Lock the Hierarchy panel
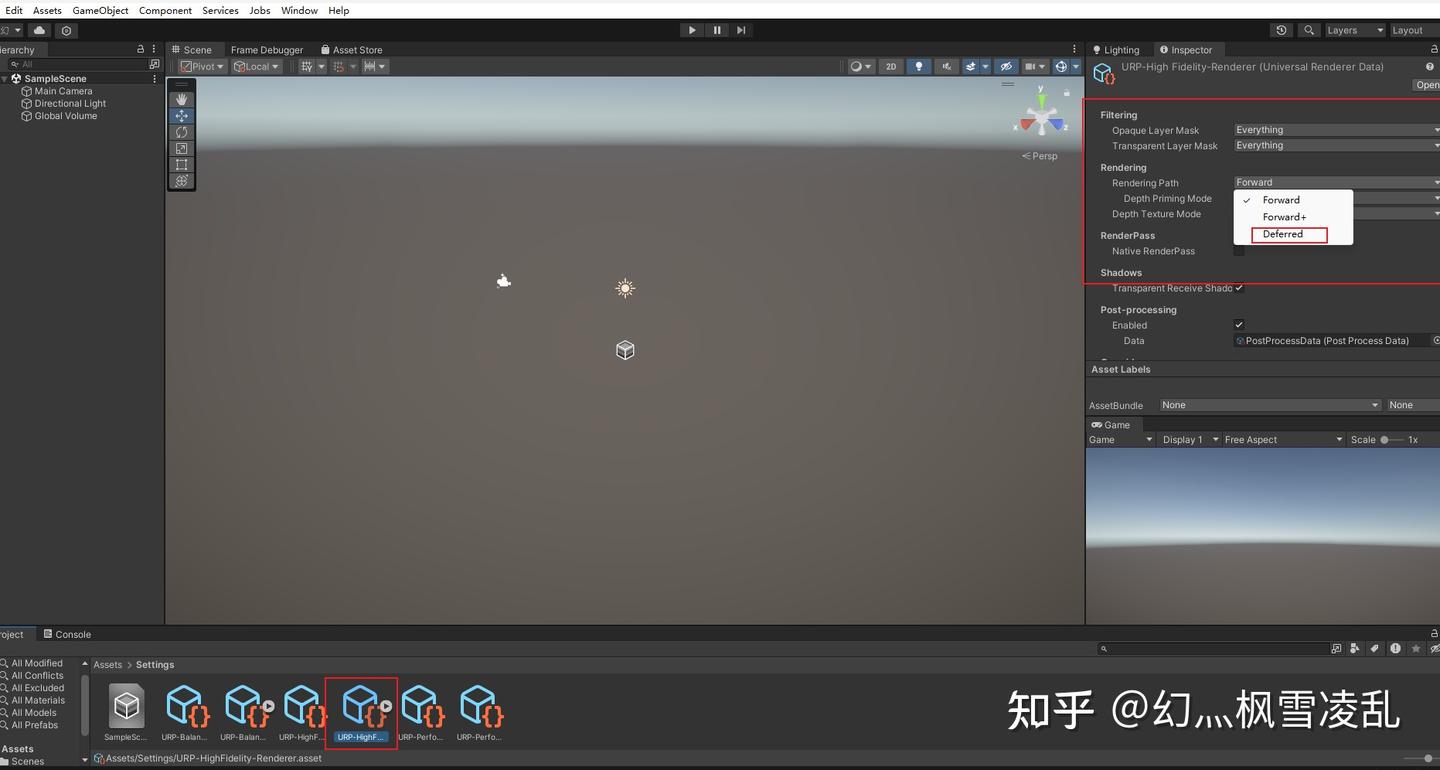Viewport: 1440px width, 770px height. (x=141, y=49)
